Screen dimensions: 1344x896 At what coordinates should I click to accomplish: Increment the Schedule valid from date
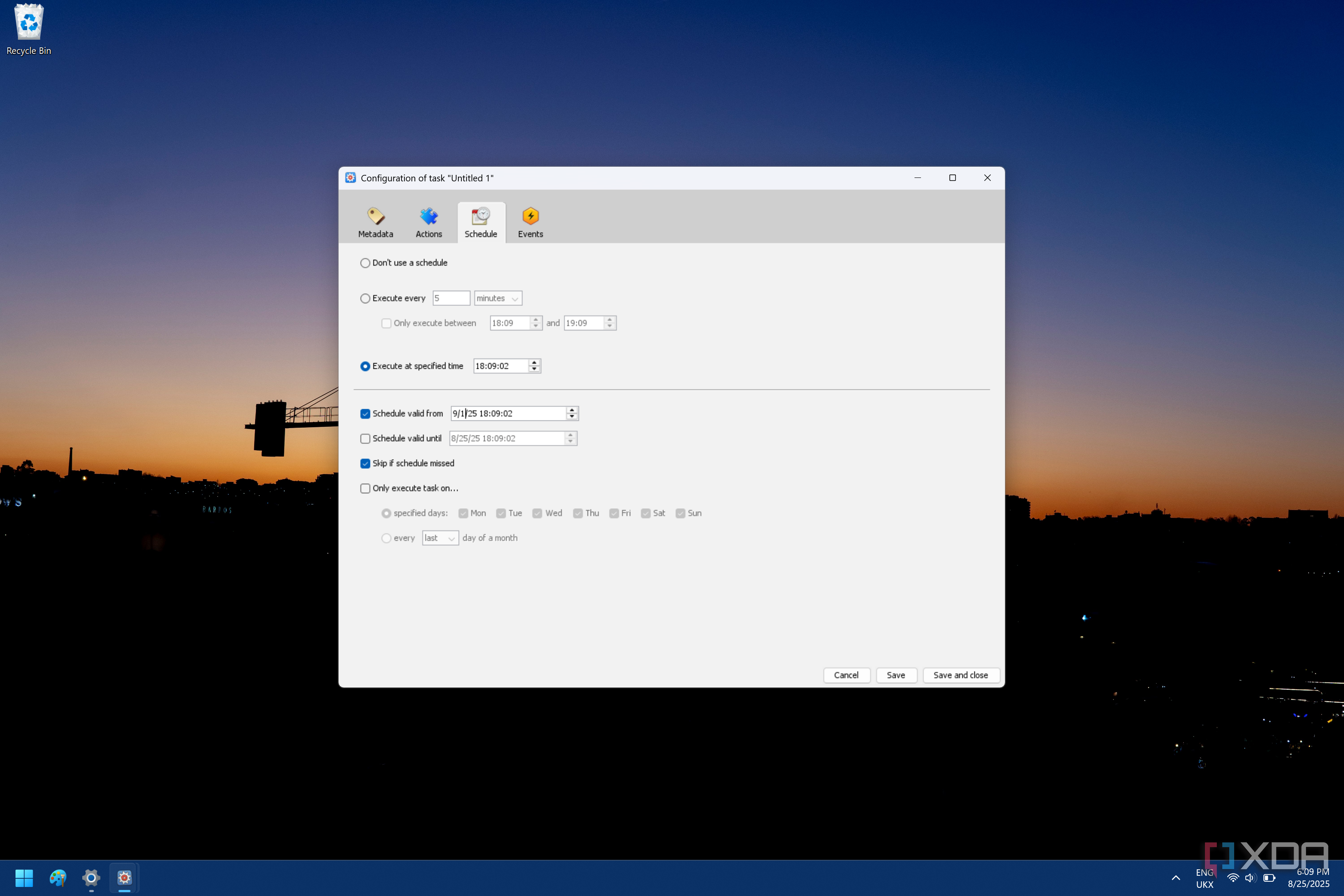tap(572, 410)
